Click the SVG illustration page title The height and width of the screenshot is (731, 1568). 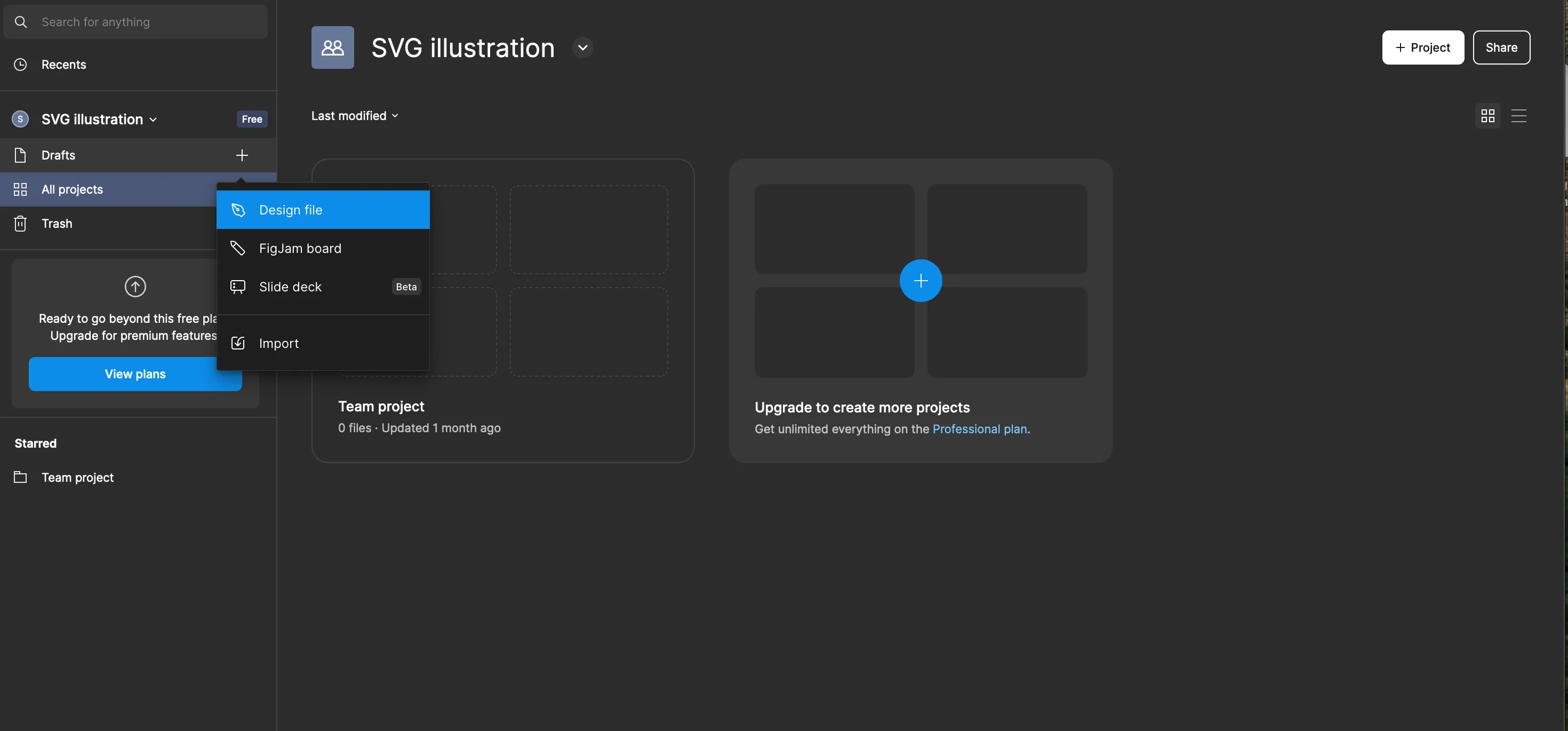point(463,47)
